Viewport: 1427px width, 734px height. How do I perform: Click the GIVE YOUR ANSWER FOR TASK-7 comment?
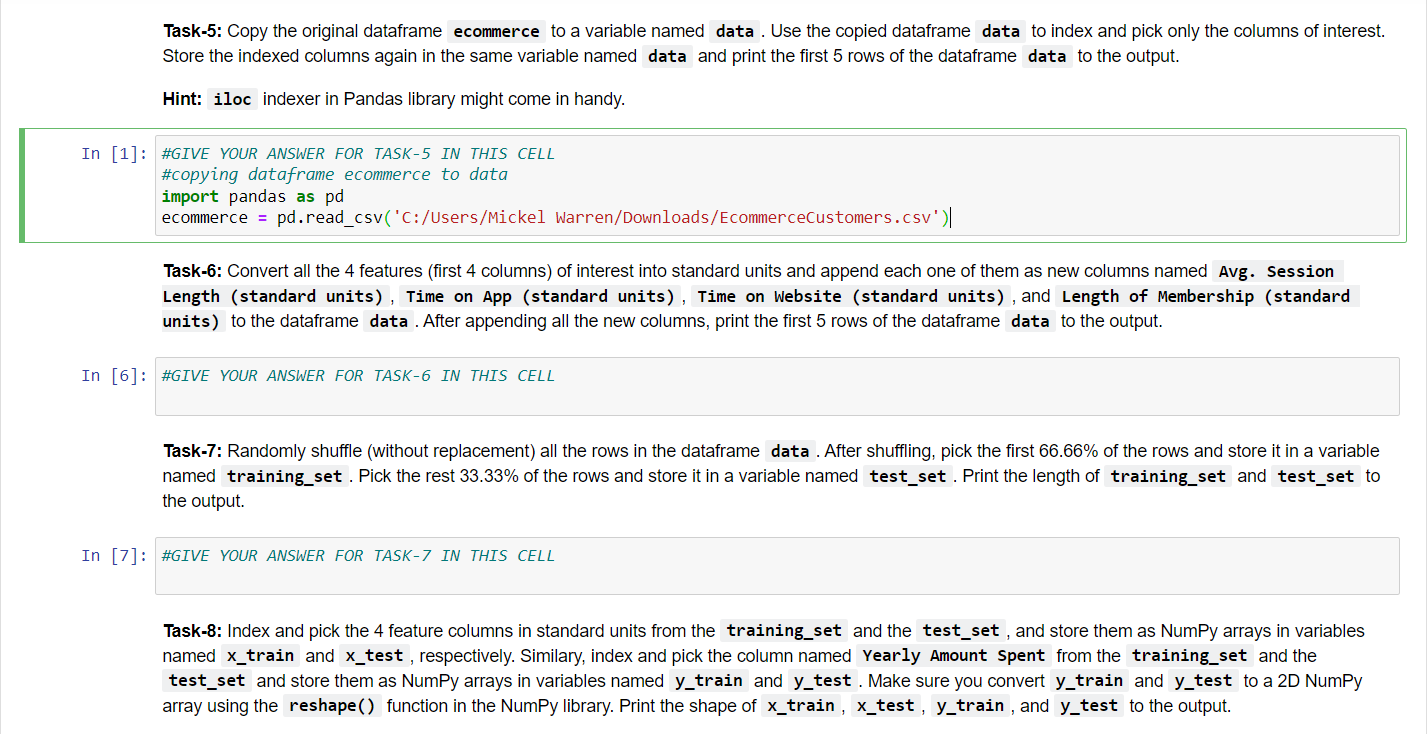pos(357,555)
